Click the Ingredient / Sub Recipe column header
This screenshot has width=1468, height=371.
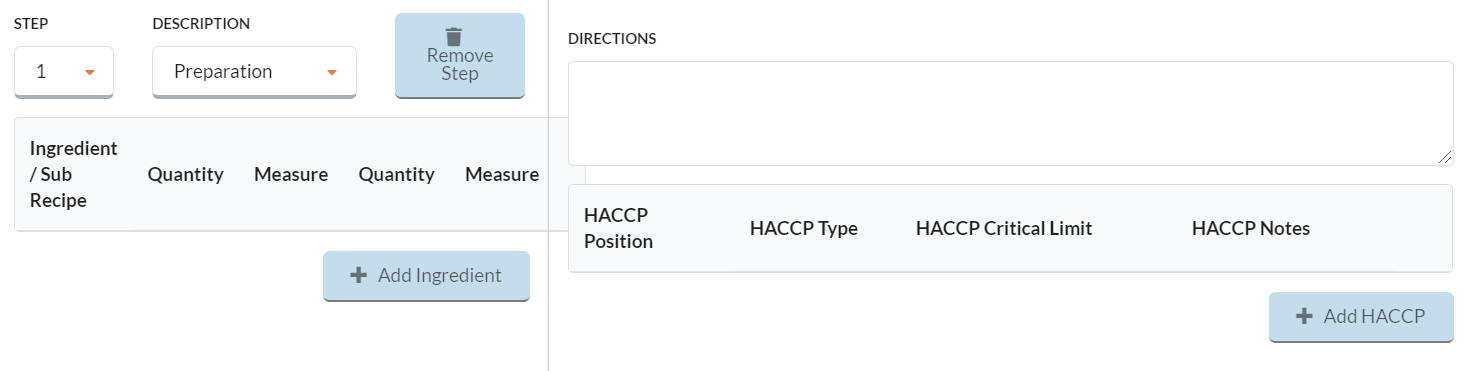(x=74, y=174)
